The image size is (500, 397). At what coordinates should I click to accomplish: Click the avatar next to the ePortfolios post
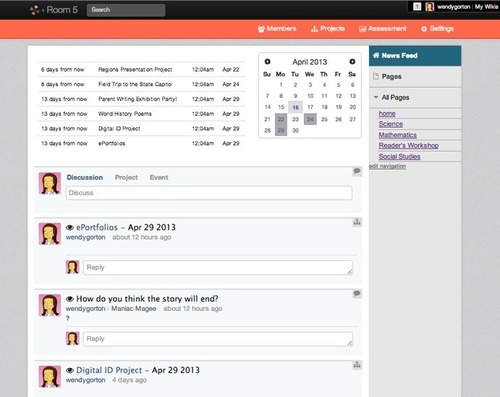coord(50,234)
